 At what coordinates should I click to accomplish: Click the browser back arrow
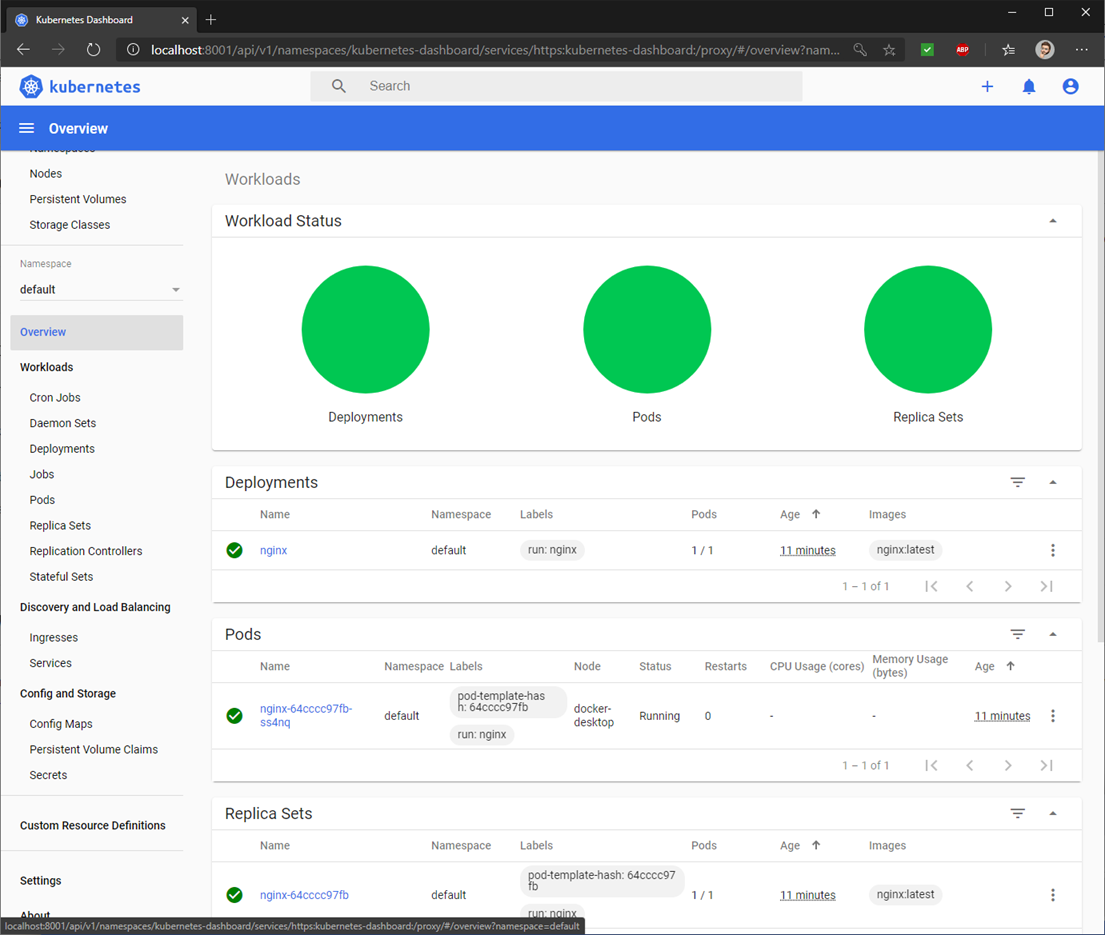click(x=23, y=49)
